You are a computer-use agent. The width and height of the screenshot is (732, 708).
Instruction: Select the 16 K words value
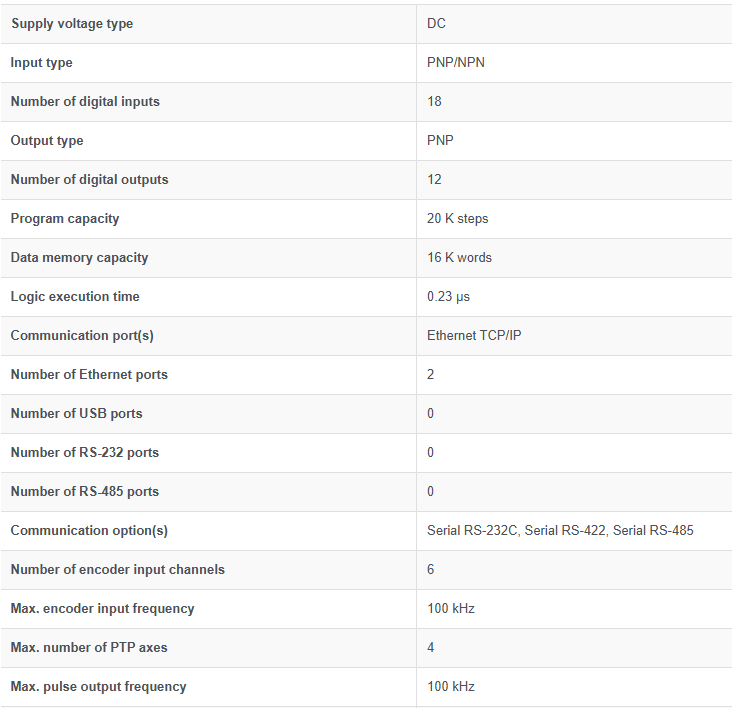pyautogui.click(x=460, y=258)
